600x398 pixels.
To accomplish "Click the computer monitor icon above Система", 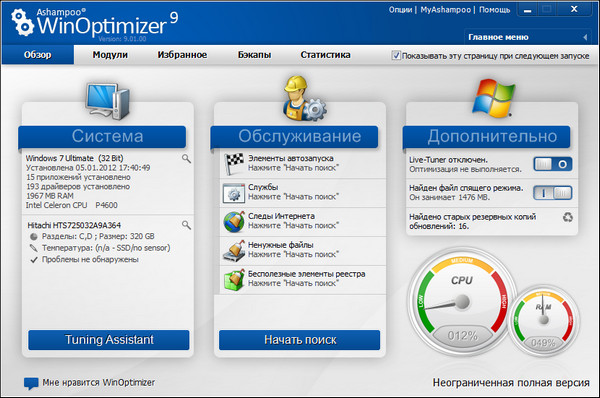I will (x=108, y=101).
